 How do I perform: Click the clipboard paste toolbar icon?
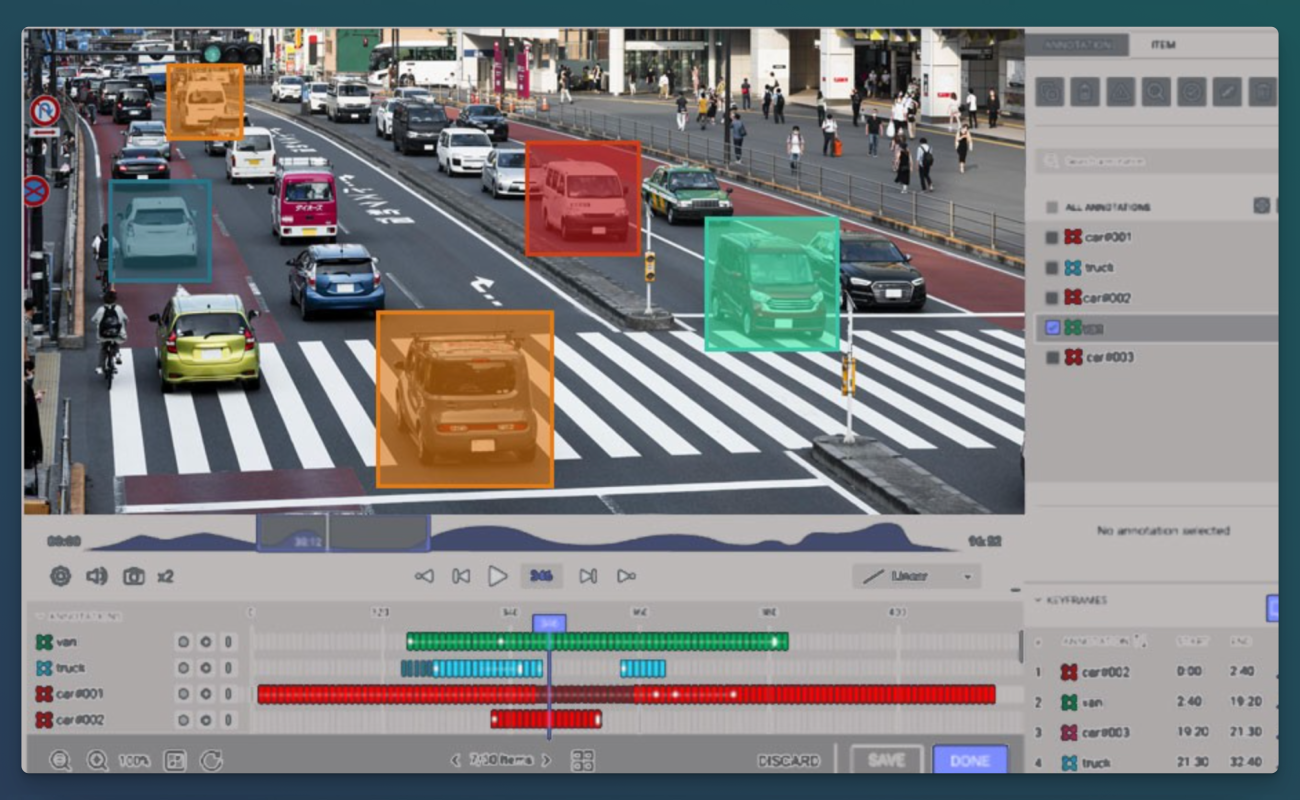tap(1085, 92)
